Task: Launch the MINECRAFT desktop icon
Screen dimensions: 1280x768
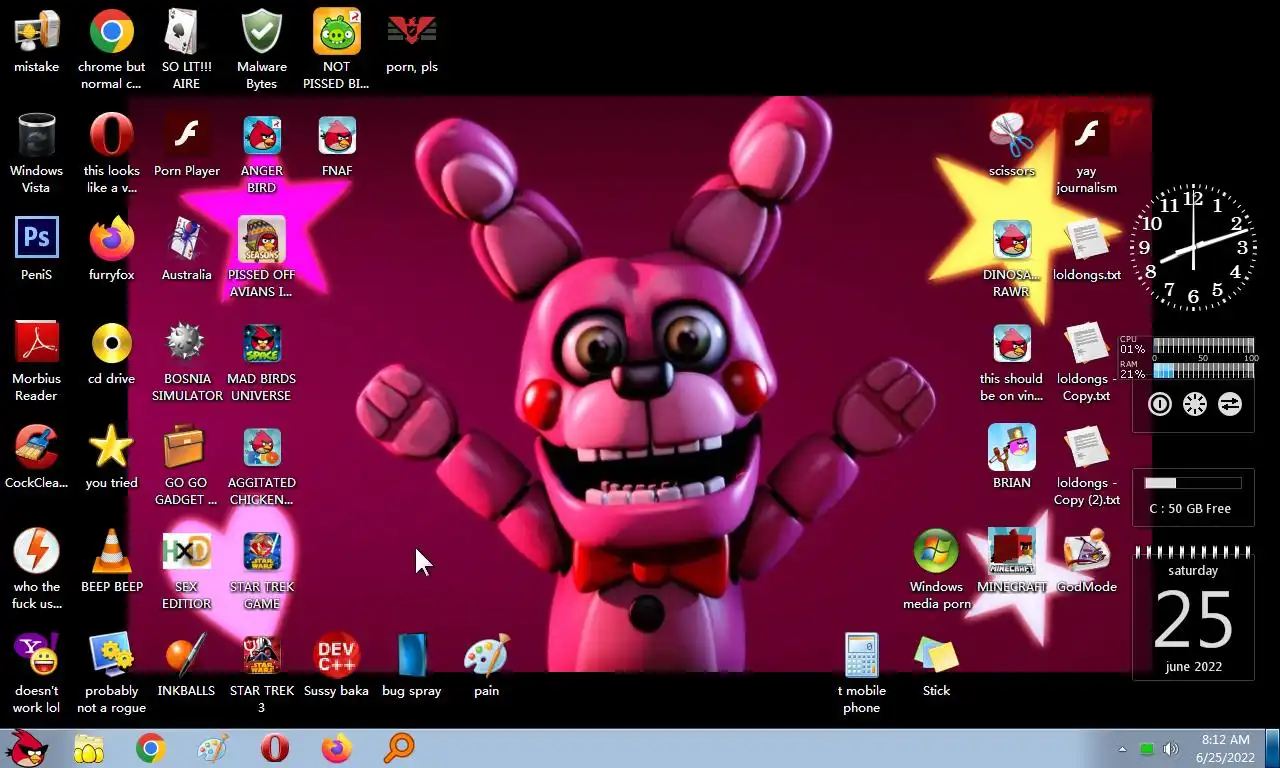Action: (x=1011, y=552)
